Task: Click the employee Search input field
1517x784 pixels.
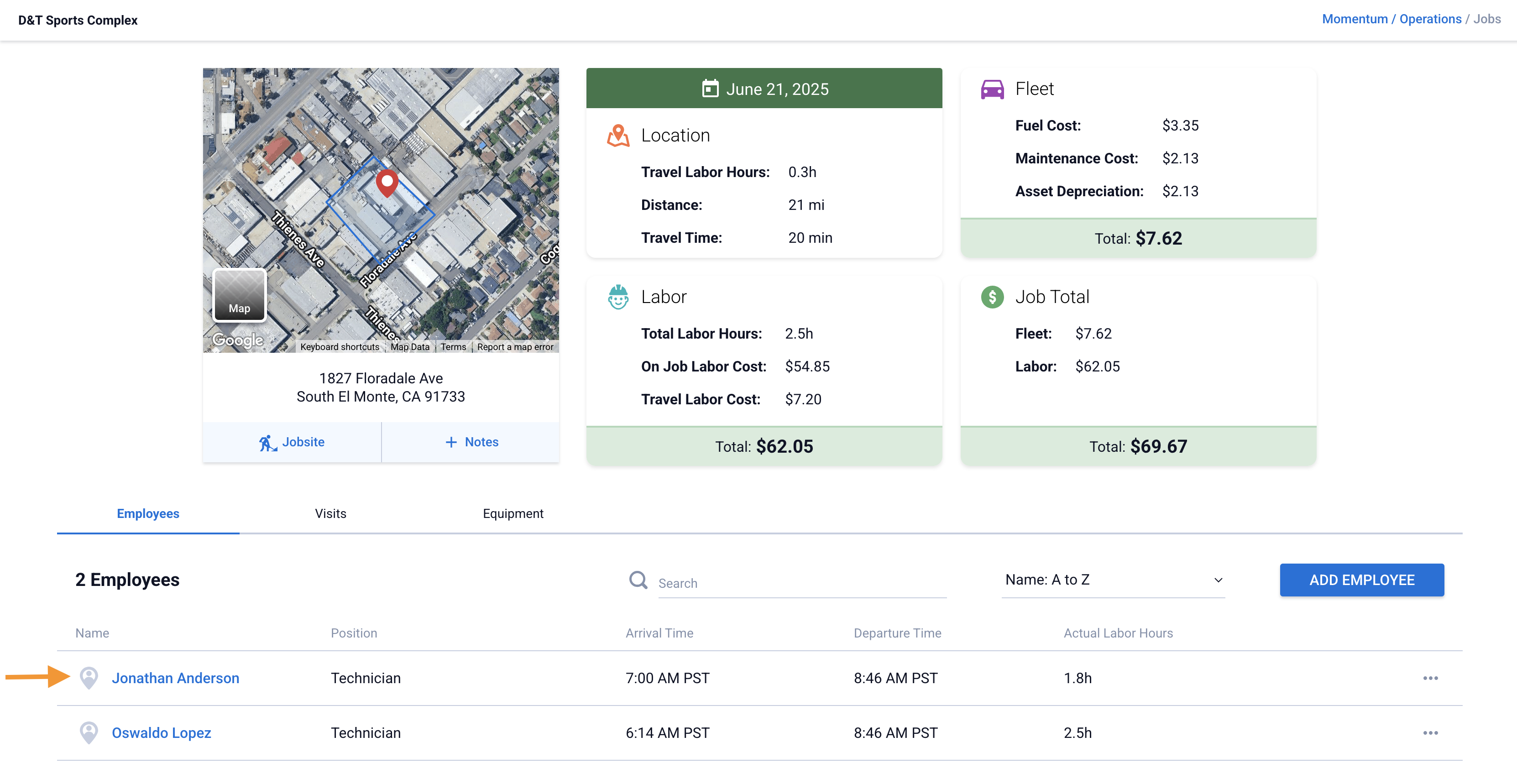Action: 801,583
